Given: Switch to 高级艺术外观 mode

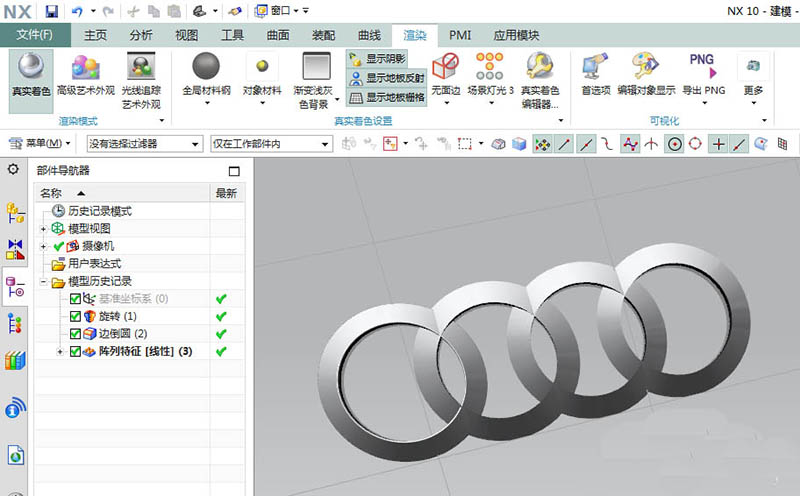Looking at the screenshot, I should 86,76.
